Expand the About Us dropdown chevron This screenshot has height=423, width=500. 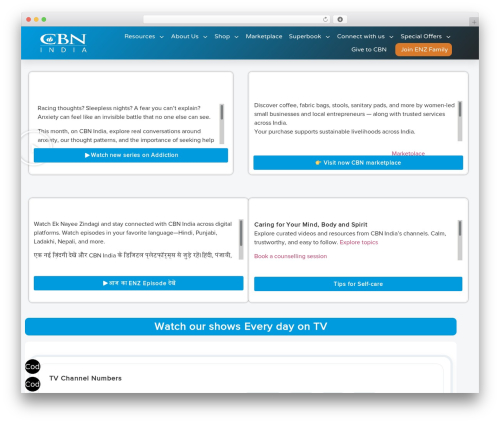205,37
